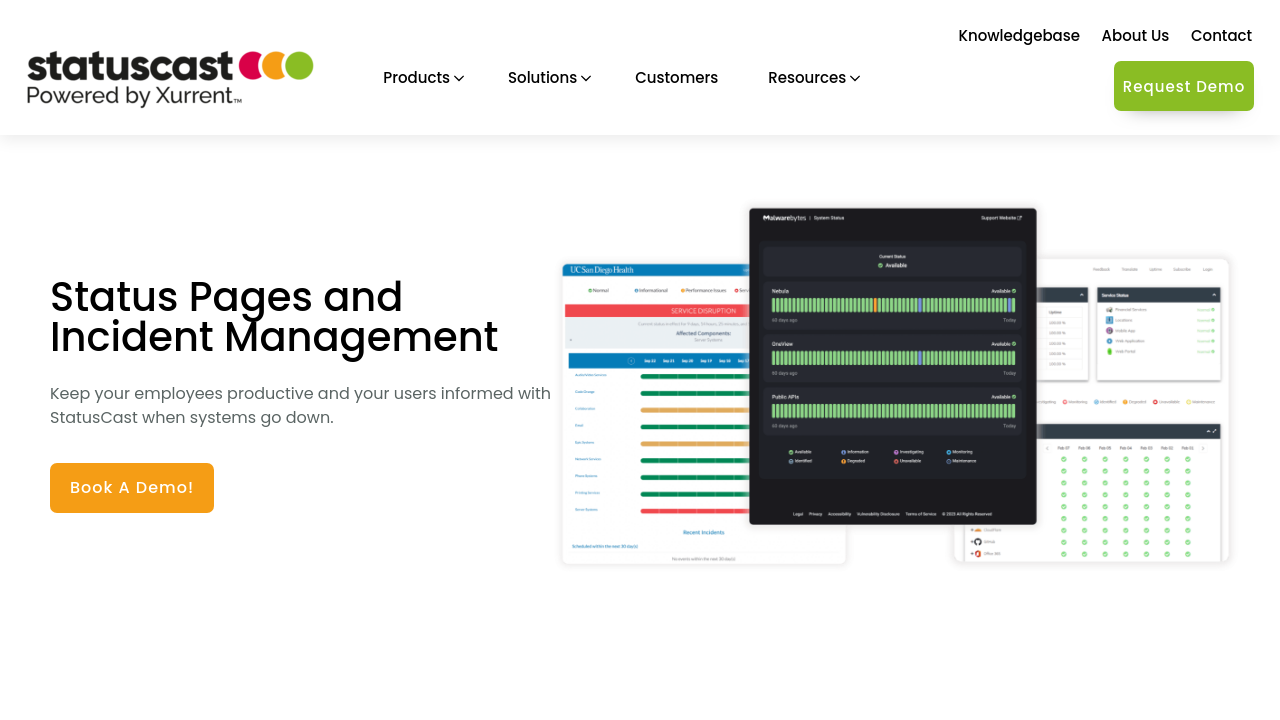
Task: Click the StatusCast wordmark logo
Action: [130, 66]
